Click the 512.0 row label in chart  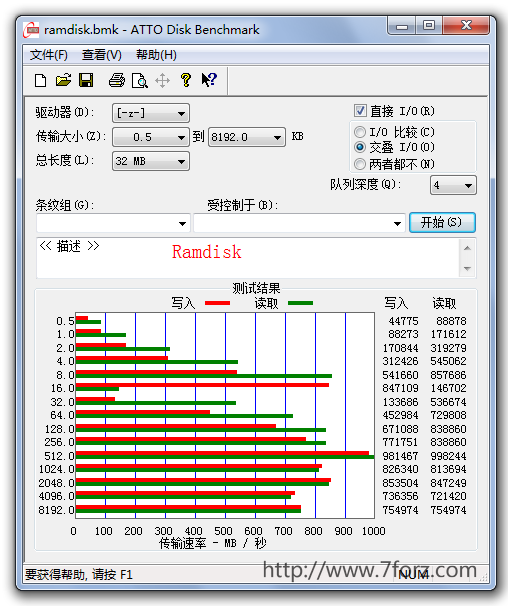59,456
